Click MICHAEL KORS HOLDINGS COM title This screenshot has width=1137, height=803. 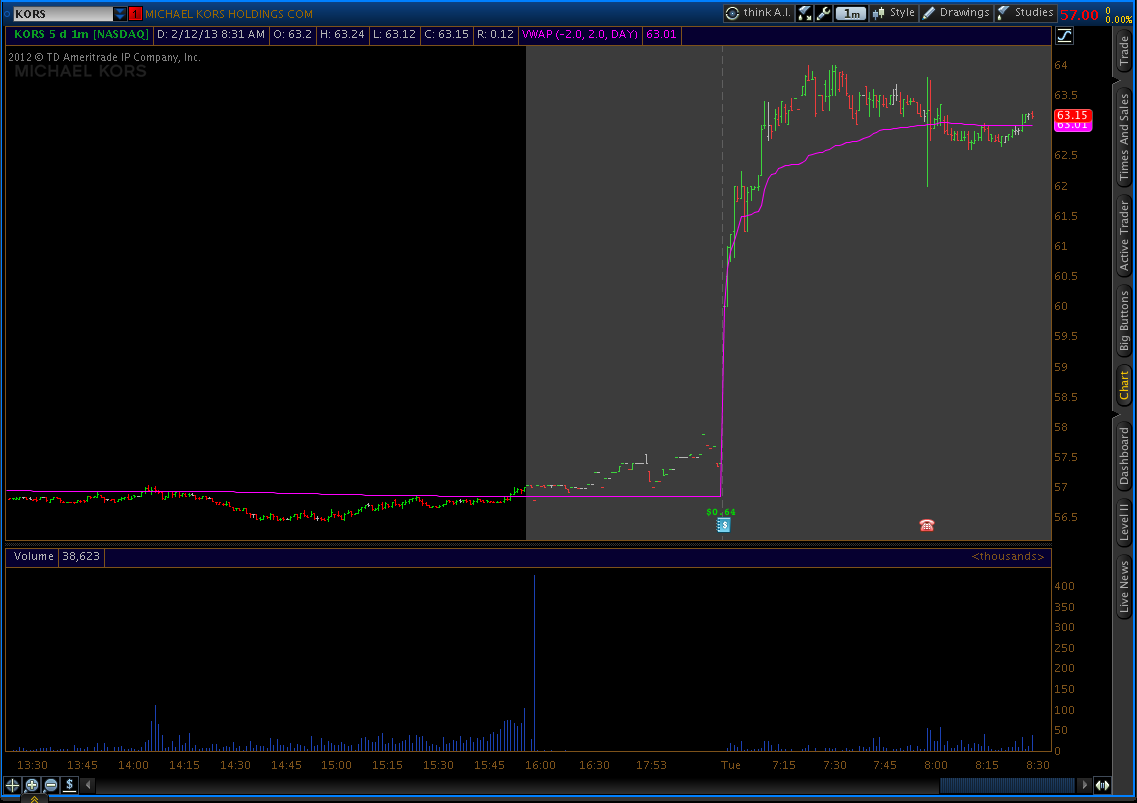click(x=229, y=14)
